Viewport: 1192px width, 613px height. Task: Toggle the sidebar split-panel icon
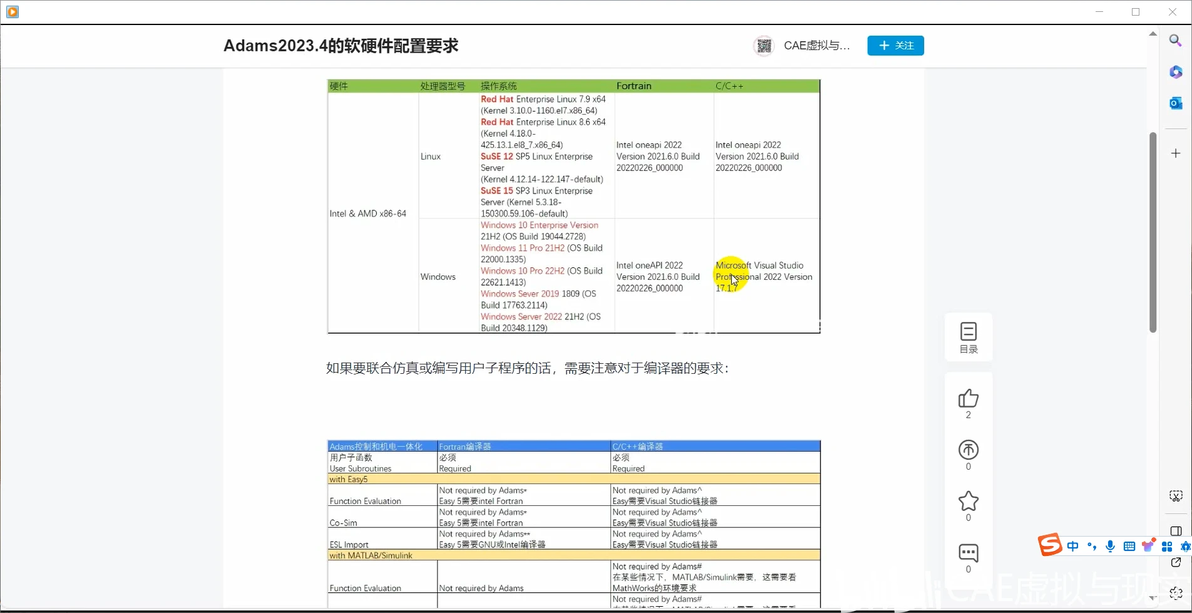[1175, 531]
